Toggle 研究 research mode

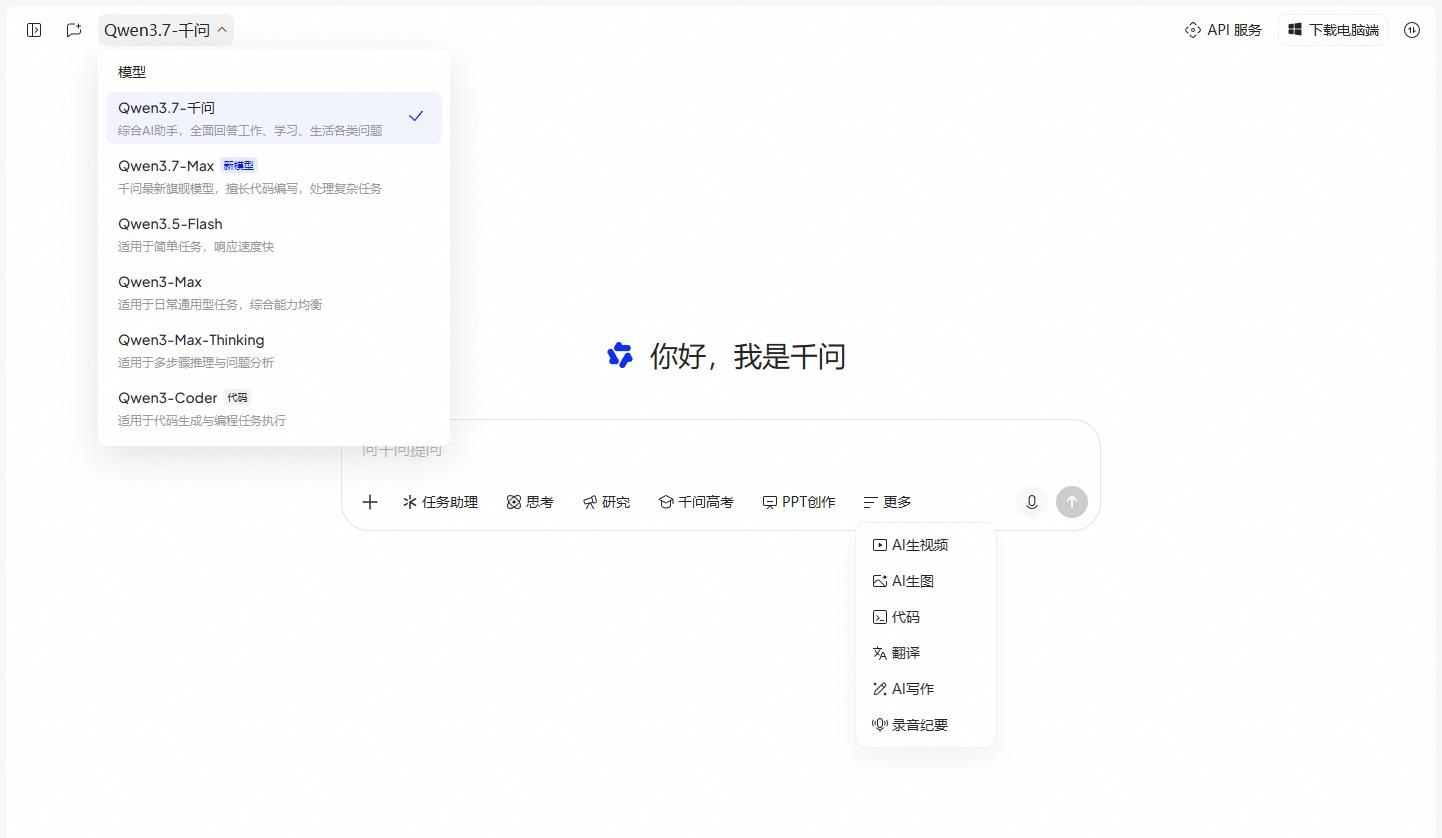pyautogui.click(x=606, y=502)
